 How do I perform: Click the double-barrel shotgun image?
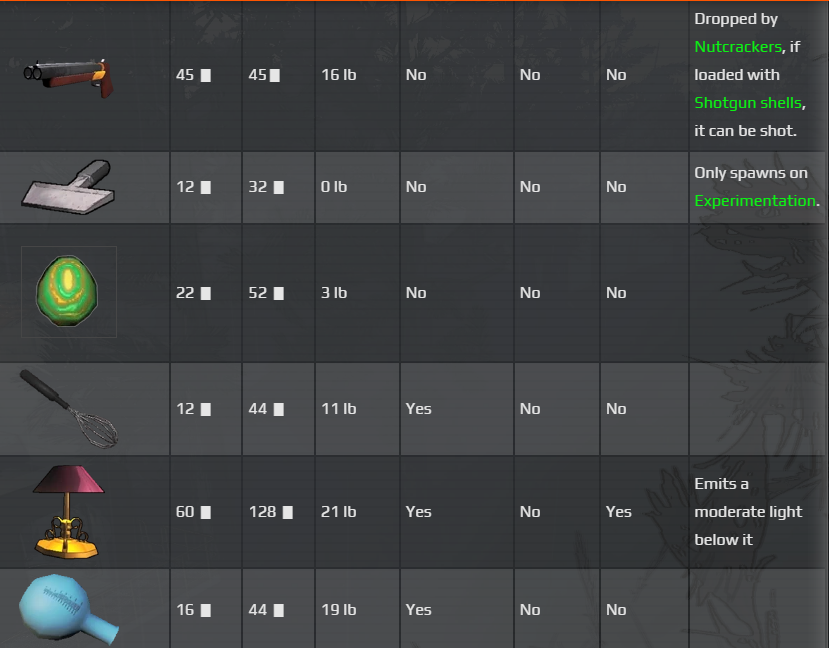click(x=69, y=75)
